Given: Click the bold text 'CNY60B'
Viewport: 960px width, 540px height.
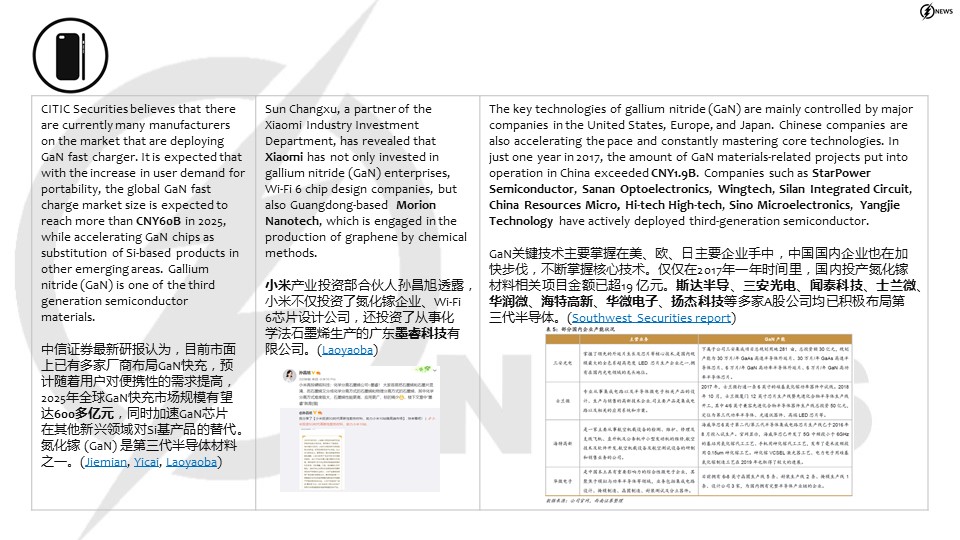Looking at the screenshot, I should click(159, 221).
